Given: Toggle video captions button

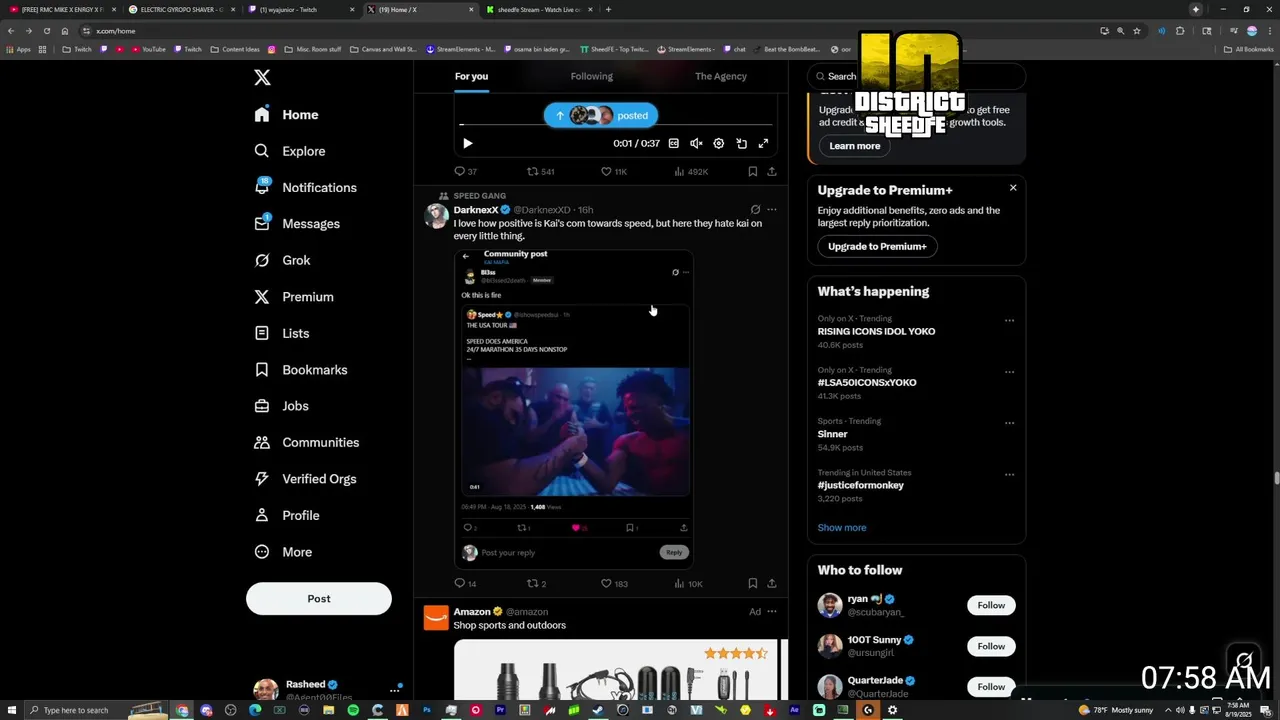Looking at the screenshot, I should pos(673,143).
